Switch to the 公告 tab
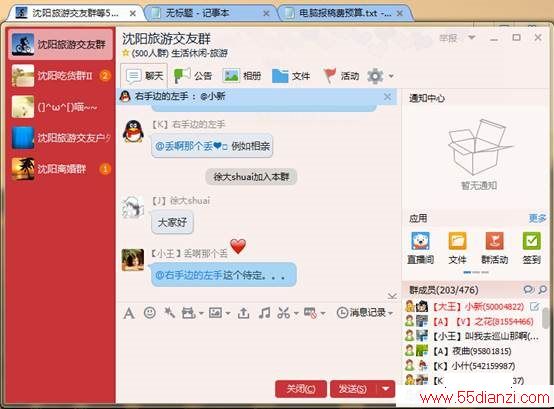The image size is (554, 409). pos(193,76)
